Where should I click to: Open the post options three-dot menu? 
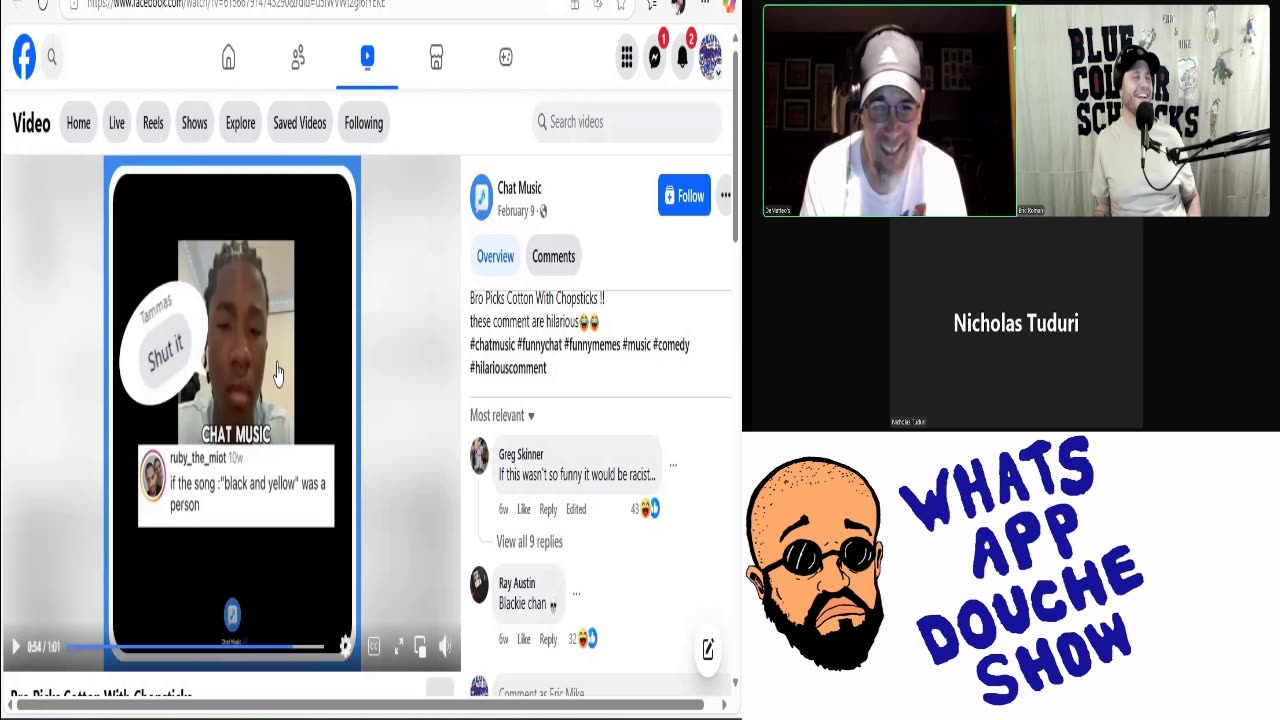tap(725, 196)
